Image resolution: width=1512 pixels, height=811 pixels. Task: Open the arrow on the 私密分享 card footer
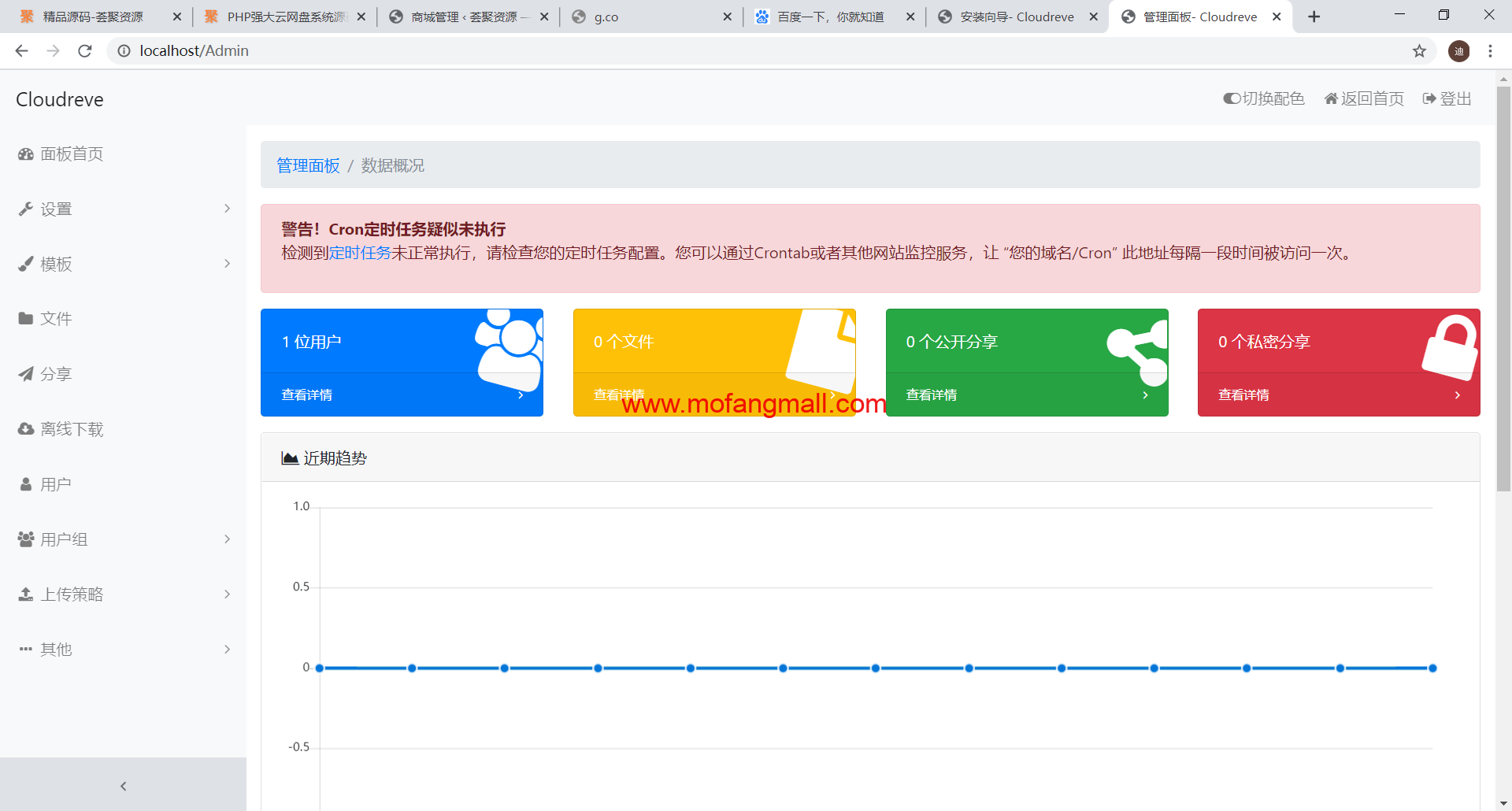pyautogui.click(x=1458, y=395)
